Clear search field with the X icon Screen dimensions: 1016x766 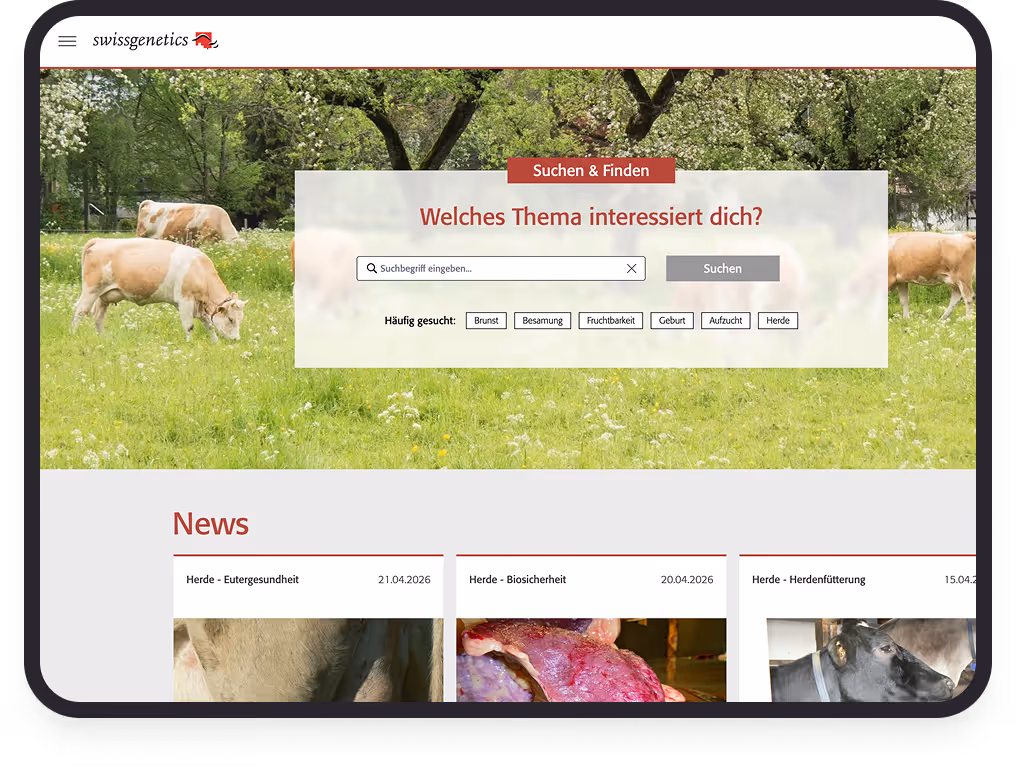[631, 268]
